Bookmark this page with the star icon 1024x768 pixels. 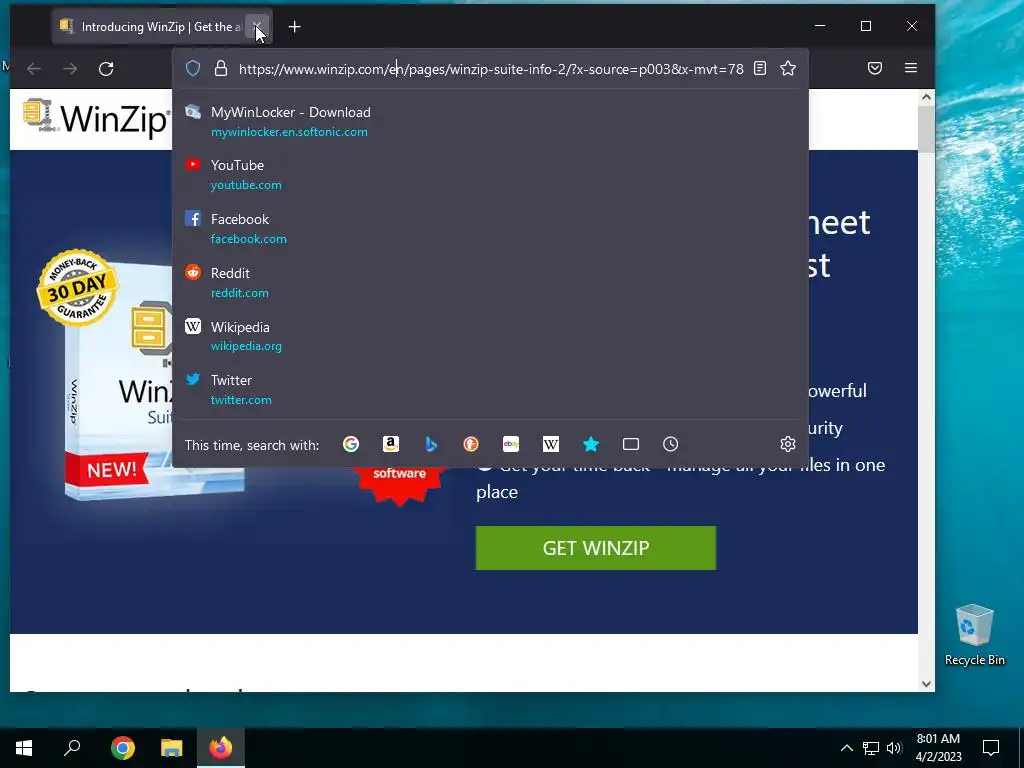pos(788,68)
